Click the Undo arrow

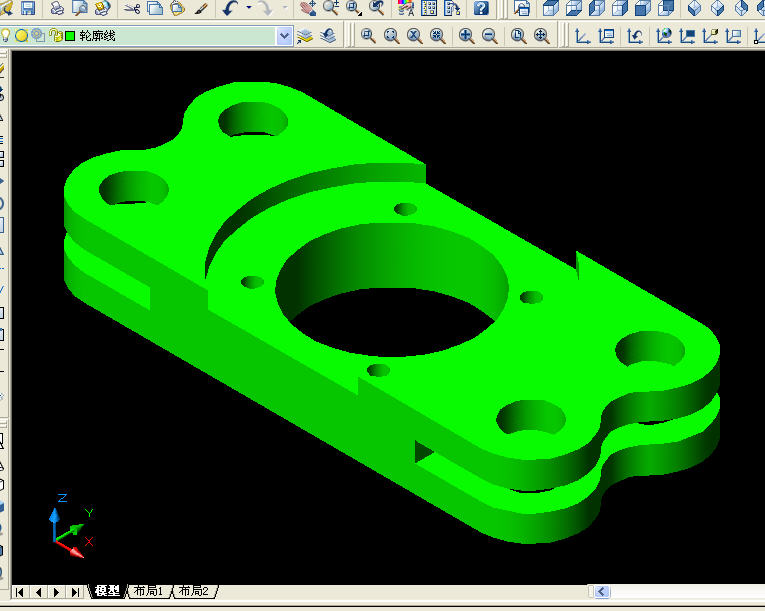230,8
